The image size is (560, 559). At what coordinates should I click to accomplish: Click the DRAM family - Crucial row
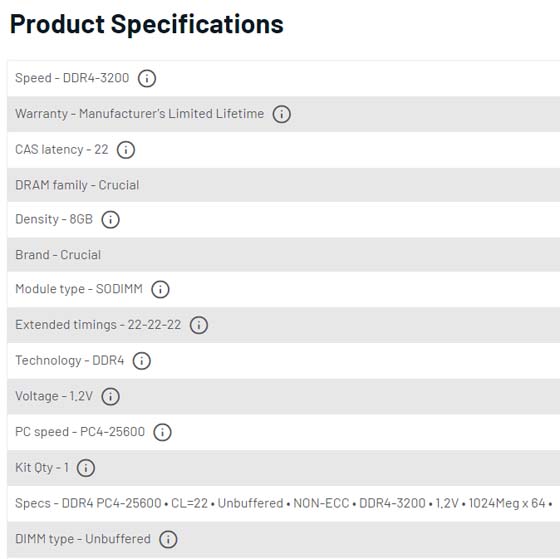click(x=284, y=185)
